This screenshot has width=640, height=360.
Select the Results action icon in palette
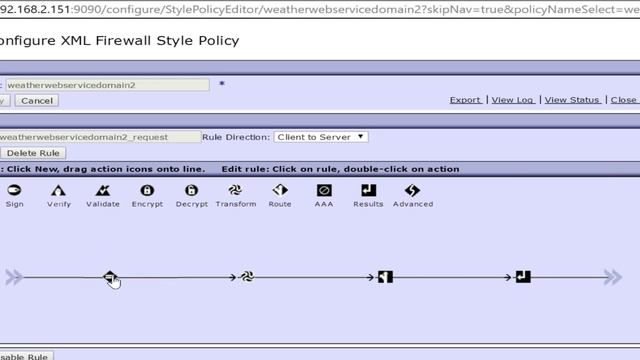click(368, 190)
